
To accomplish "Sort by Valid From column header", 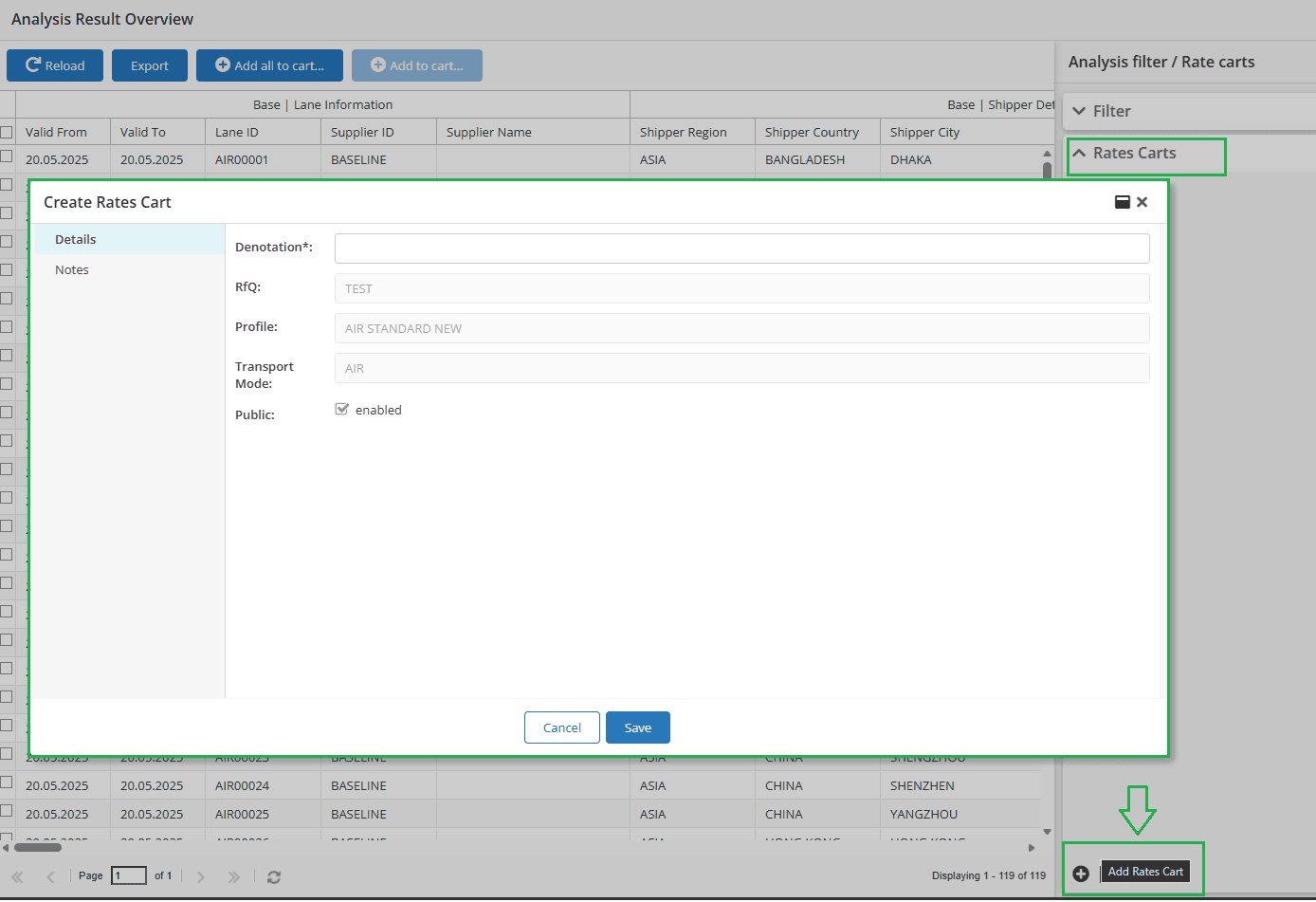I will (x=64, y=132).
